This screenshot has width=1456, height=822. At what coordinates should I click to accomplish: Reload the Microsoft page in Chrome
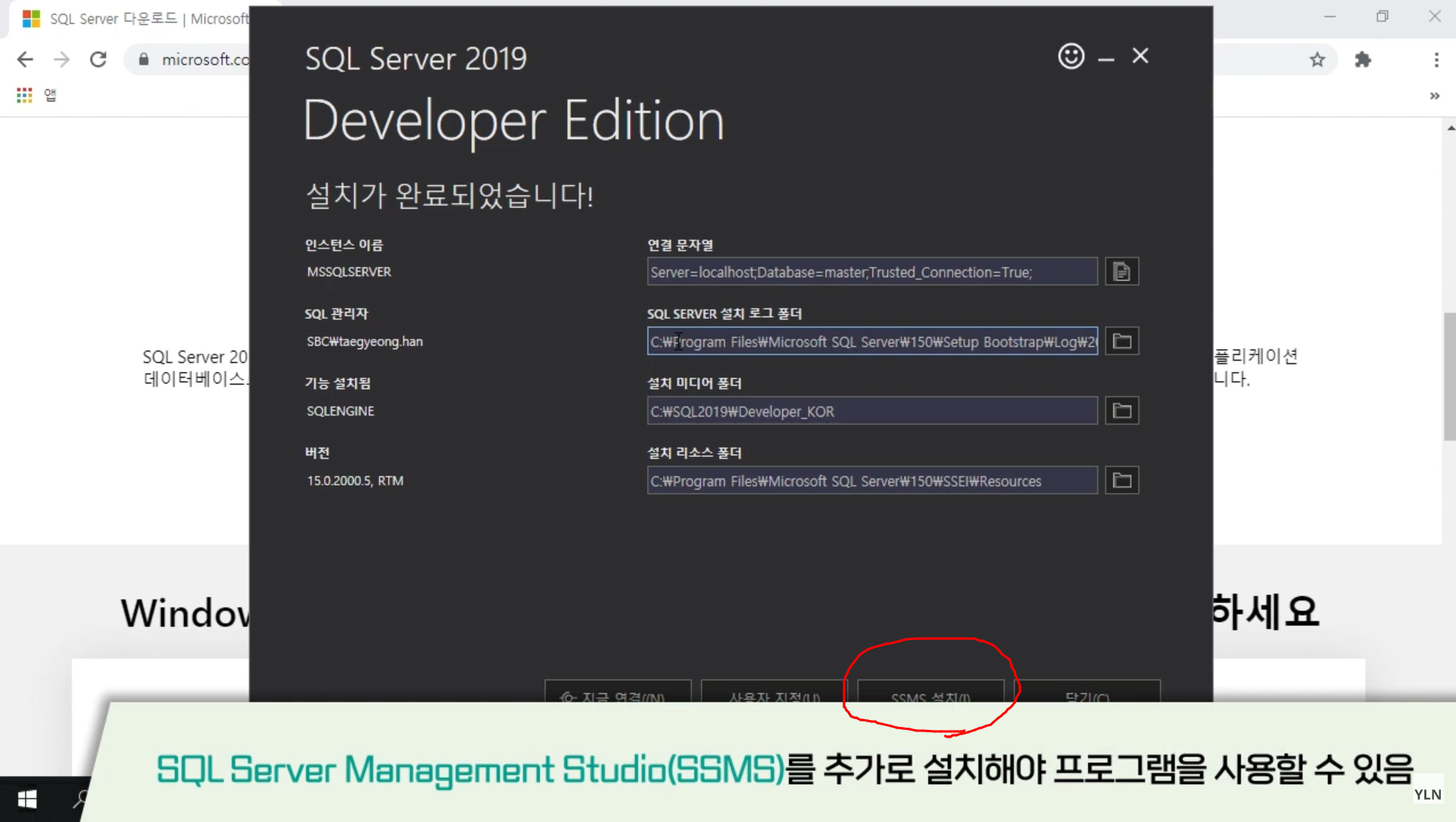point(98,59)
